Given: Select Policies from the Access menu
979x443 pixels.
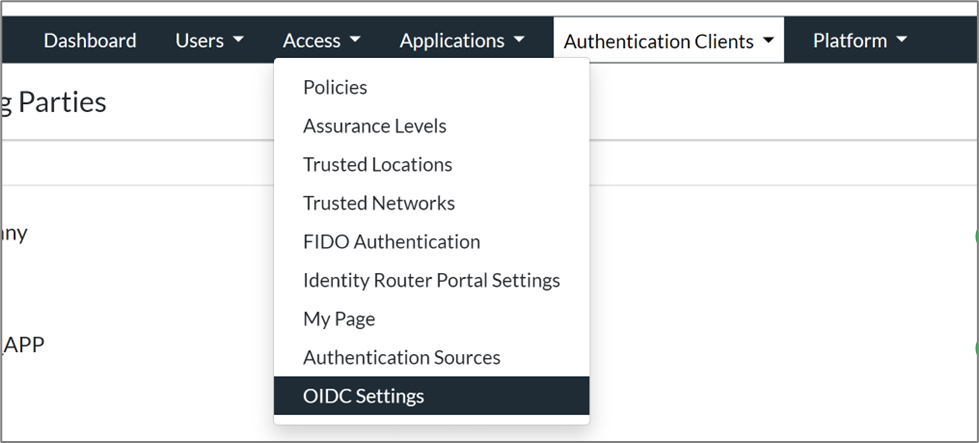Looking at the screenshot, I should tap(335, 88).
